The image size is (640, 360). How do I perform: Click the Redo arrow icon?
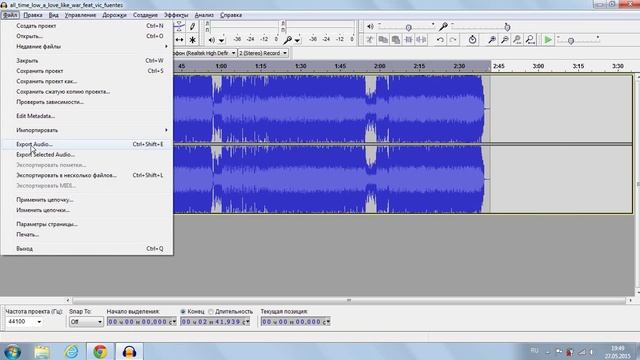[x=453, y=40]
